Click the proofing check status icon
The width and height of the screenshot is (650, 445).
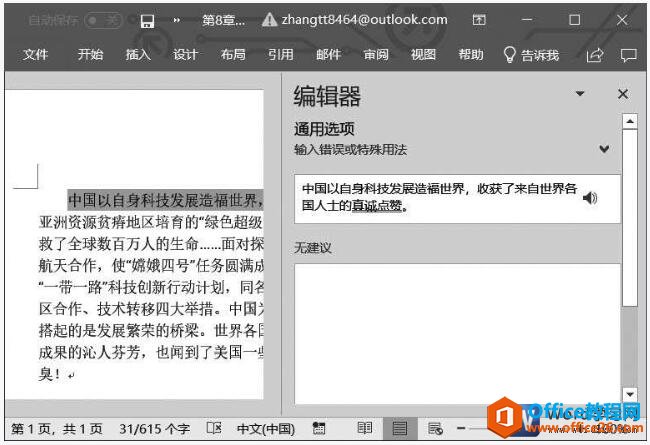[x=213, y=428]
